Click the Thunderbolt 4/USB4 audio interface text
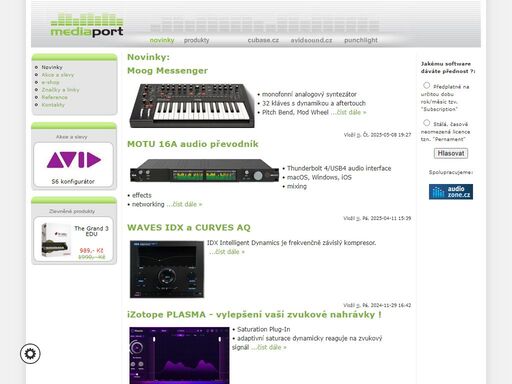This screenshot has width=512, height=384. [339, 168]
